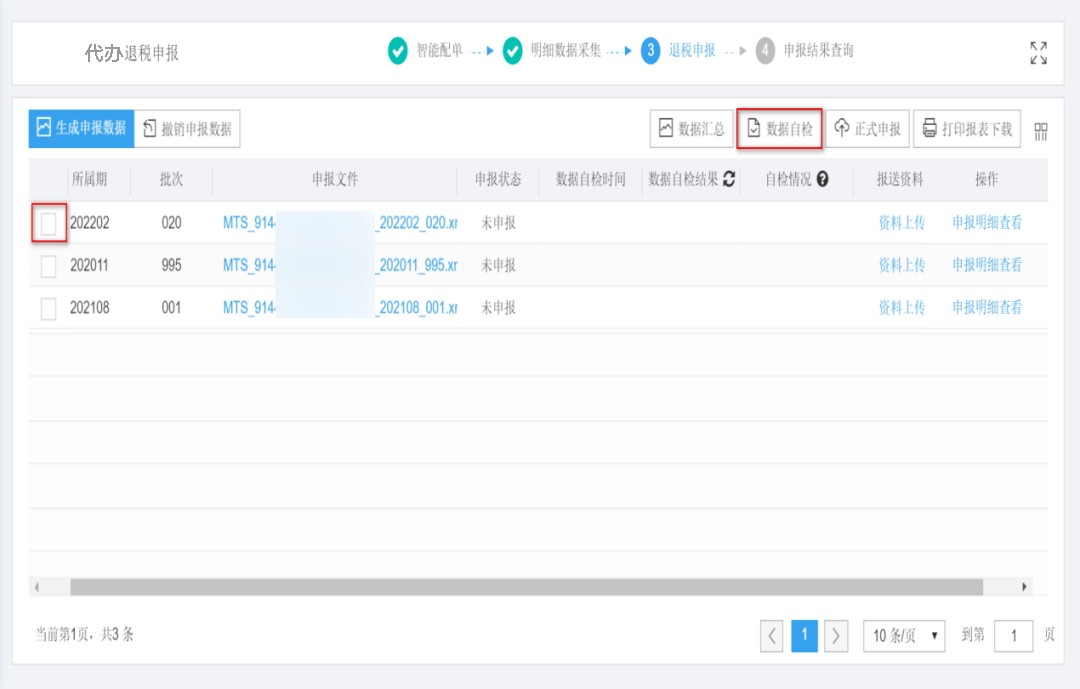
Task: Tick the checkbox for period 202011
Action: click(48, 265)
